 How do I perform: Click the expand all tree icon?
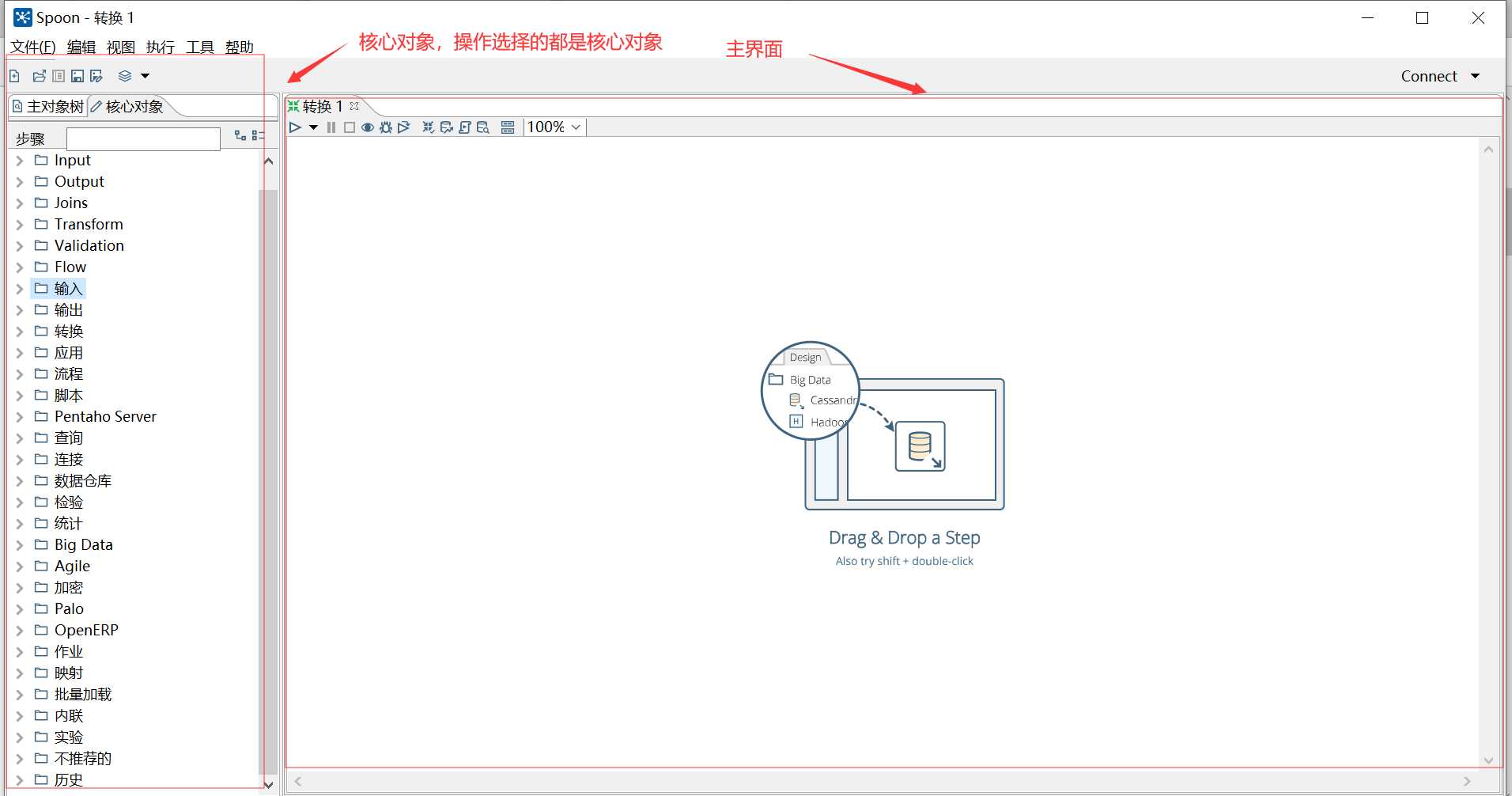click(240, 136)
